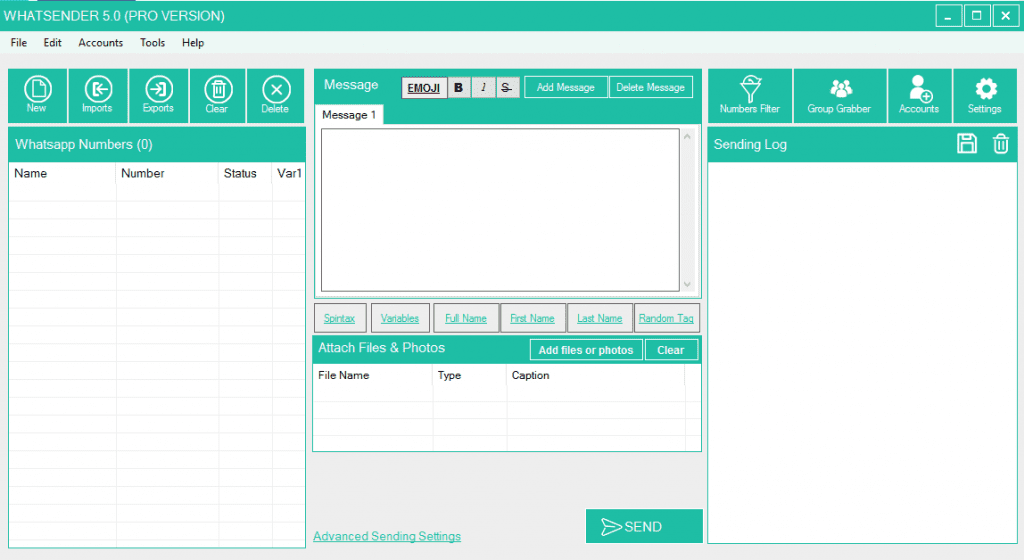Click the Exports icon
The height and width of the screenshot is (560, 1024).
[x=158, y=95]
